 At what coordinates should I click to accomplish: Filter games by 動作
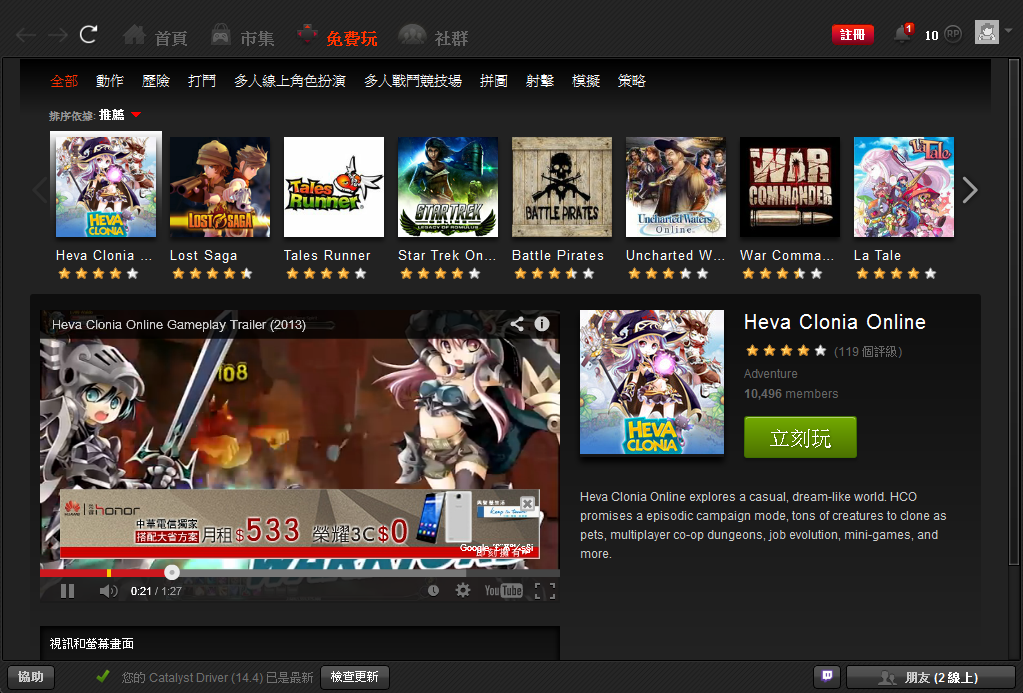[110, 81]
